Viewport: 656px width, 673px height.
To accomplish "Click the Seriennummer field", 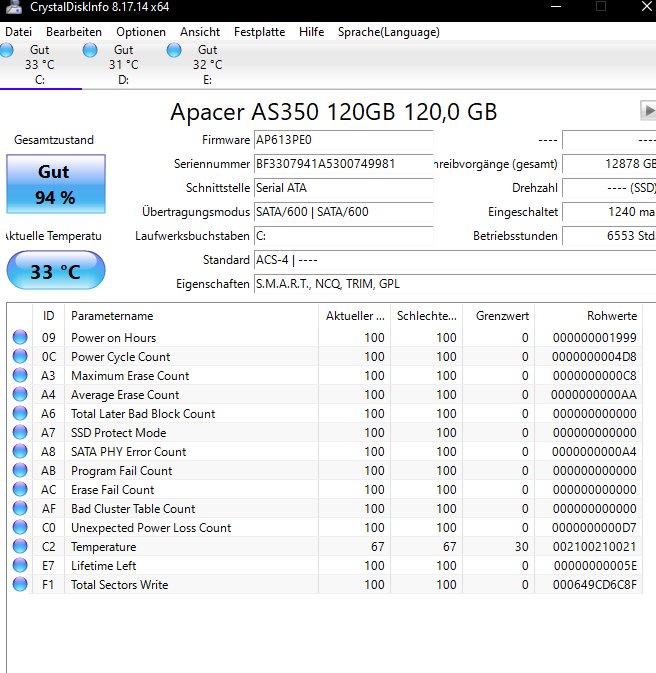I will click(343, 164).
